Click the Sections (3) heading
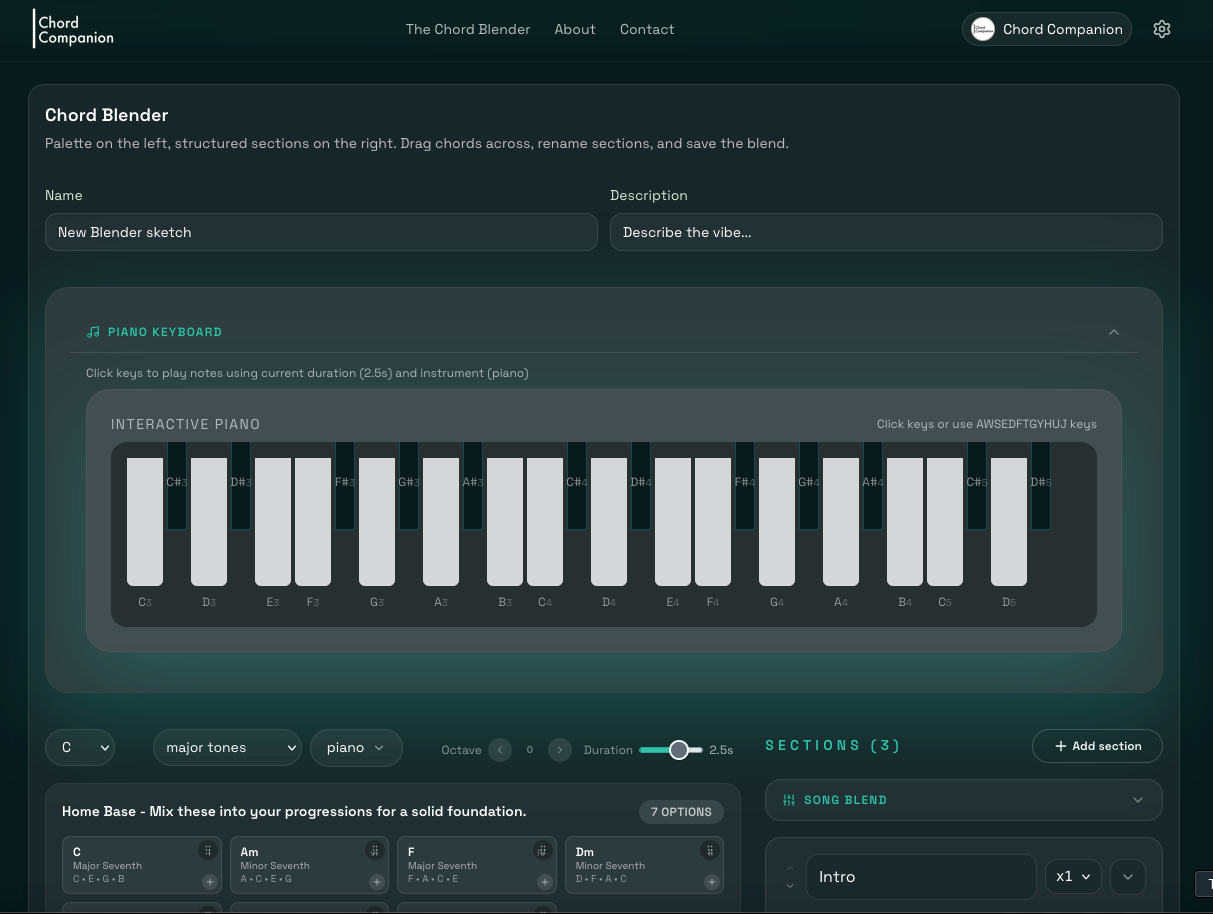 (833, 746)
